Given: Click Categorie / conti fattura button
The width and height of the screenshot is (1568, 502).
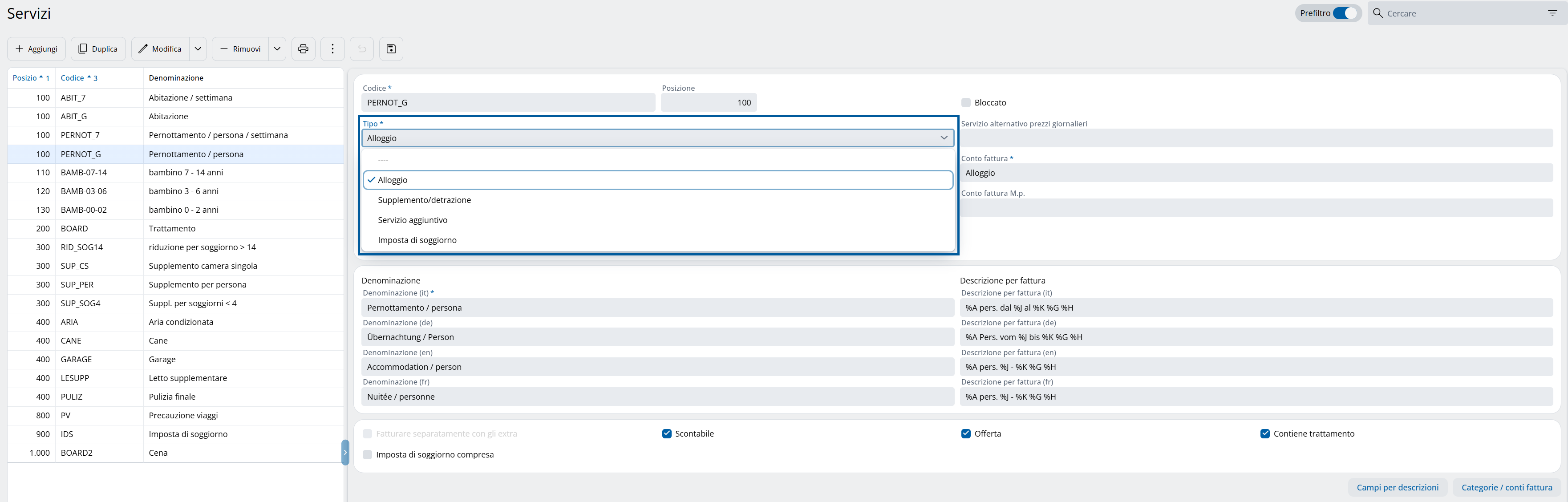Looking at the screenshot, I should pyautogui.click(x=1507, y=487).
